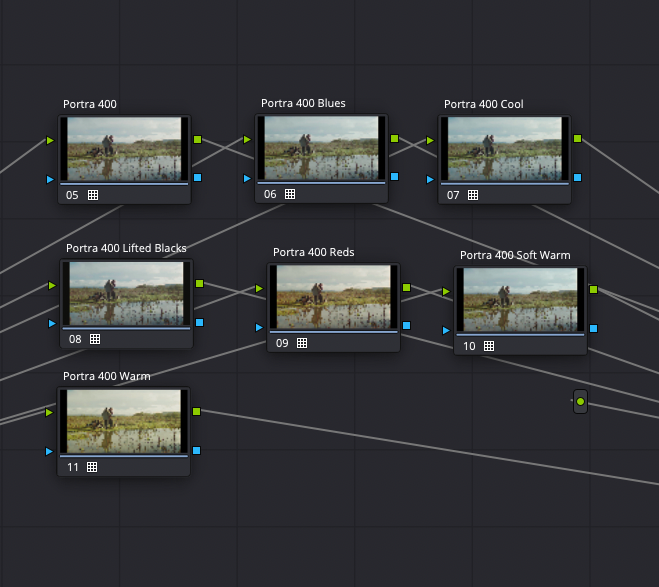Click the Portra 400 Cool node label
The image size is (659, 587).
483,104
